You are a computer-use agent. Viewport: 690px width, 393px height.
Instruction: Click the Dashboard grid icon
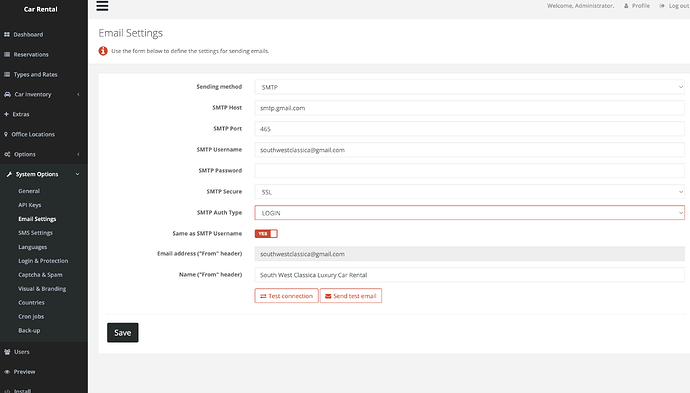7,34
